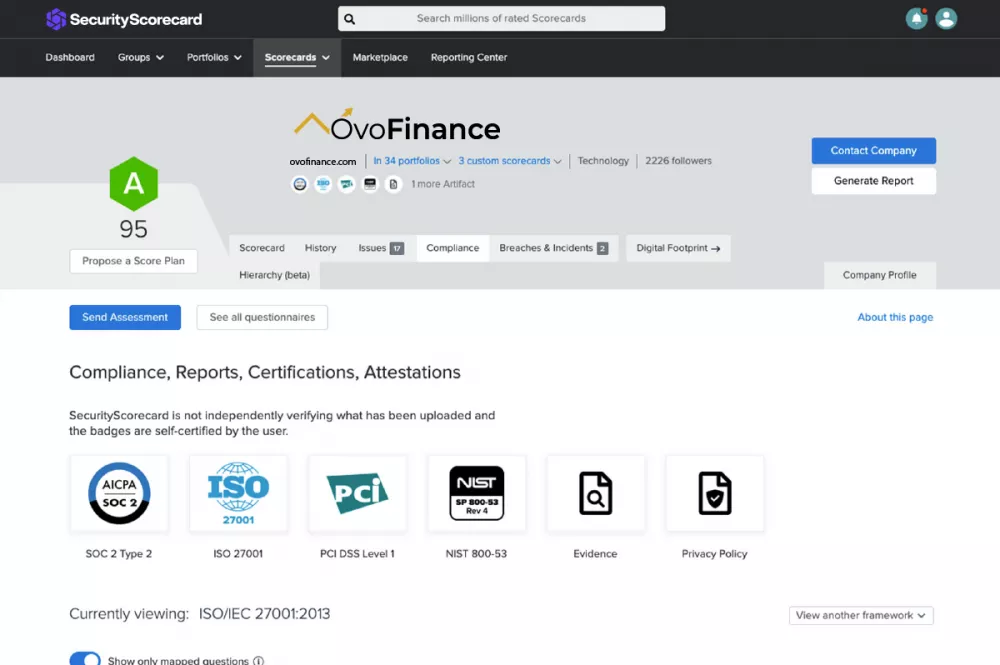The width and height of the screenshot is (1000, 665).
Task: Open the Reporting Center
Action: pos(469,57)
